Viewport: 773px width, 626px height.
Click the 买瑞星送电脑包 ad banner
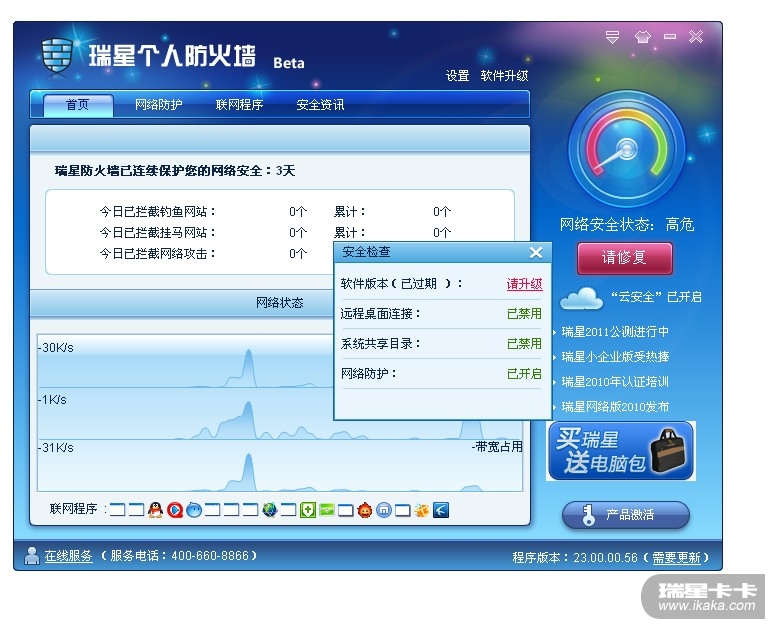(x=621, y=451)
